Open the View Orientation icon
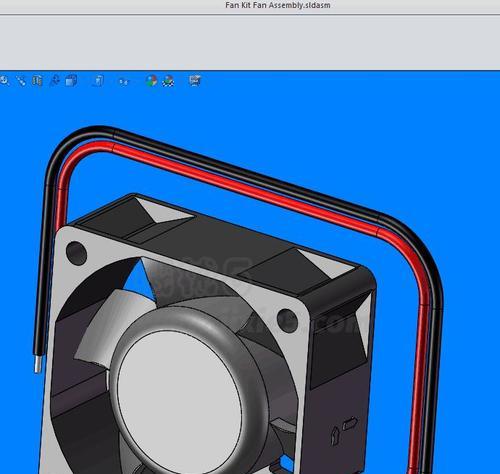This screenshot has height=474, width=500. point(55,81)
